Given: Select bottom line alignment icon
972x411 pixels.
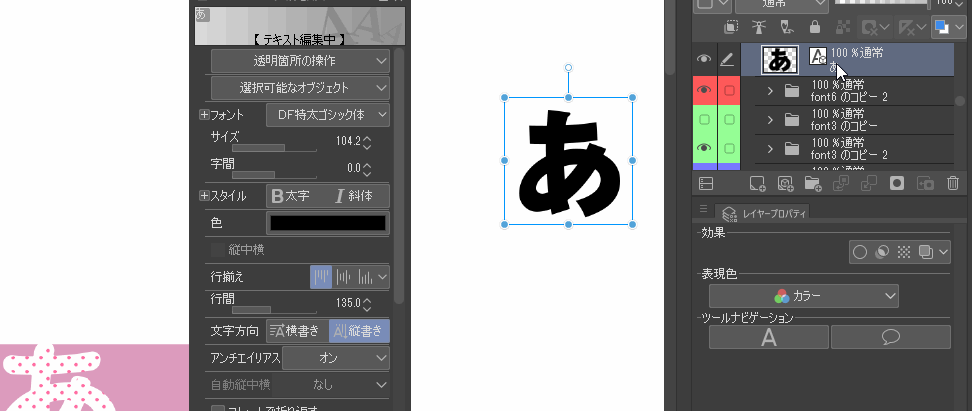Looking at the screenshot, I should [x=364, y=277].
